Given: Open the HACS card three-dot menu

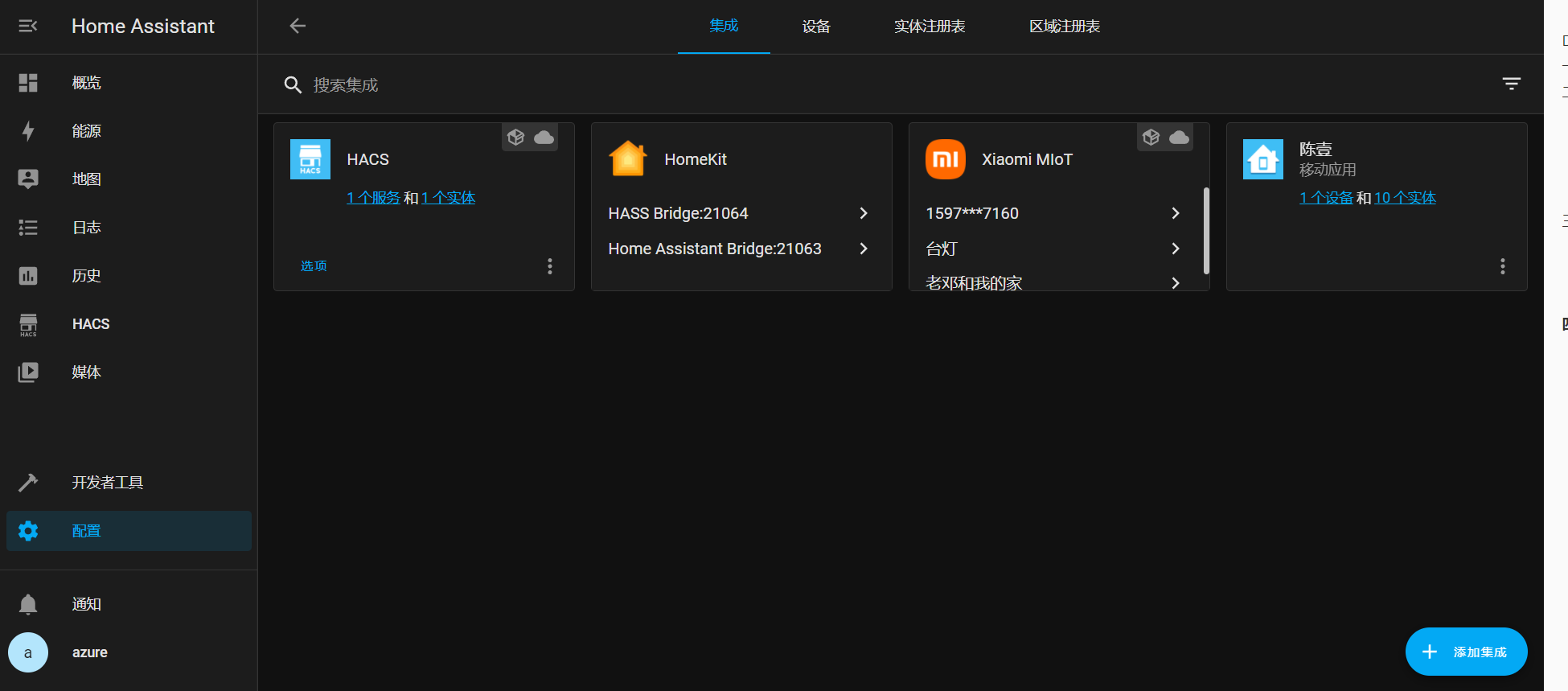Looking at the screenshot, I should (550, 266).
